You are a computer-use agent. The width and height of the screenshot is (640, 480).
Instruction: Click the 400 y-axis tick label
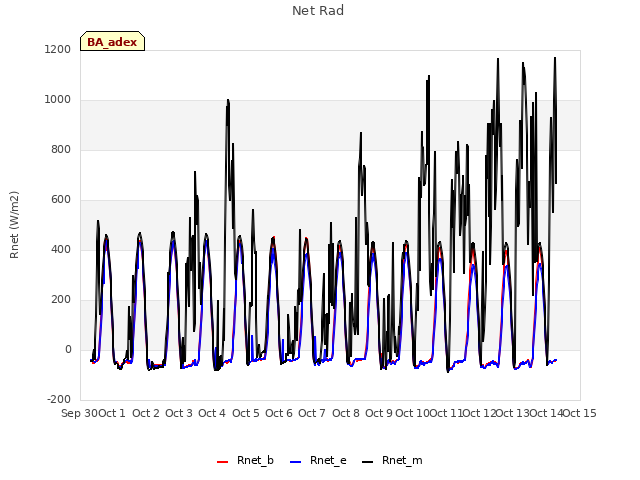(61, 249)
